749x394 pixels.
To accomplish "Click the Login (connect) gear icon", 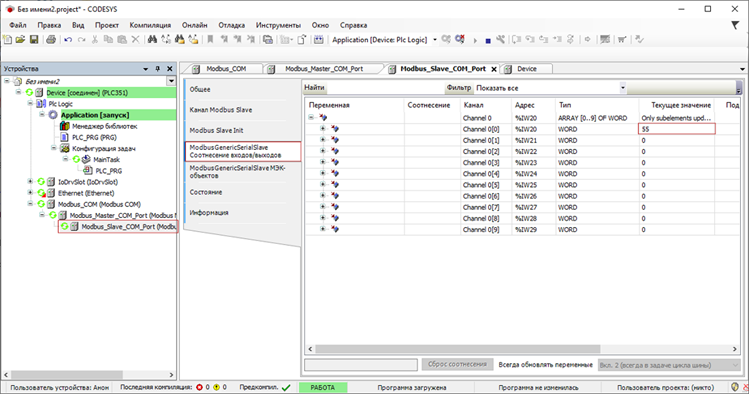I will click(x=446, y=40).
